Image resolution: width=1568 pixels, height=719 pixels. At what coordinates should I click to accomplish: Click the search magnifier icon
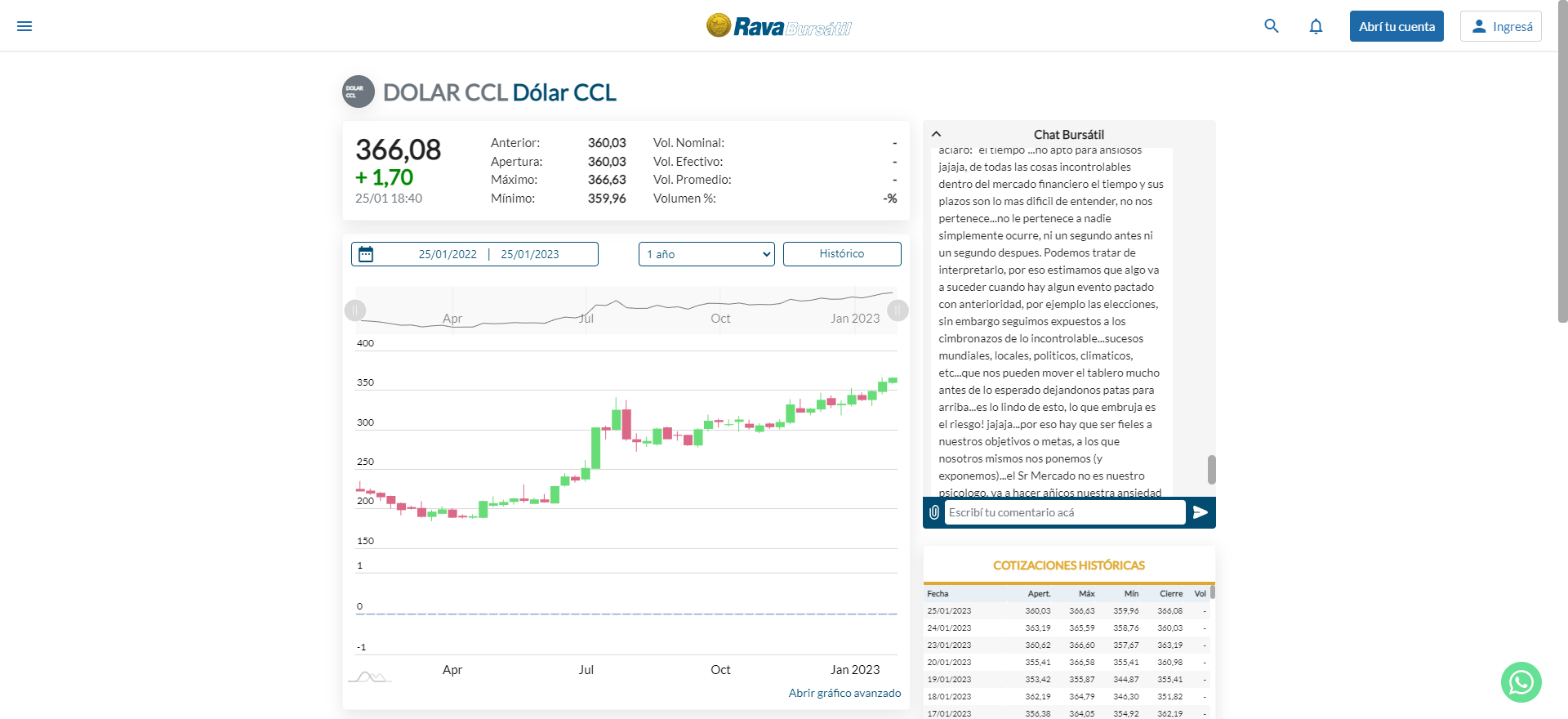1272,26
